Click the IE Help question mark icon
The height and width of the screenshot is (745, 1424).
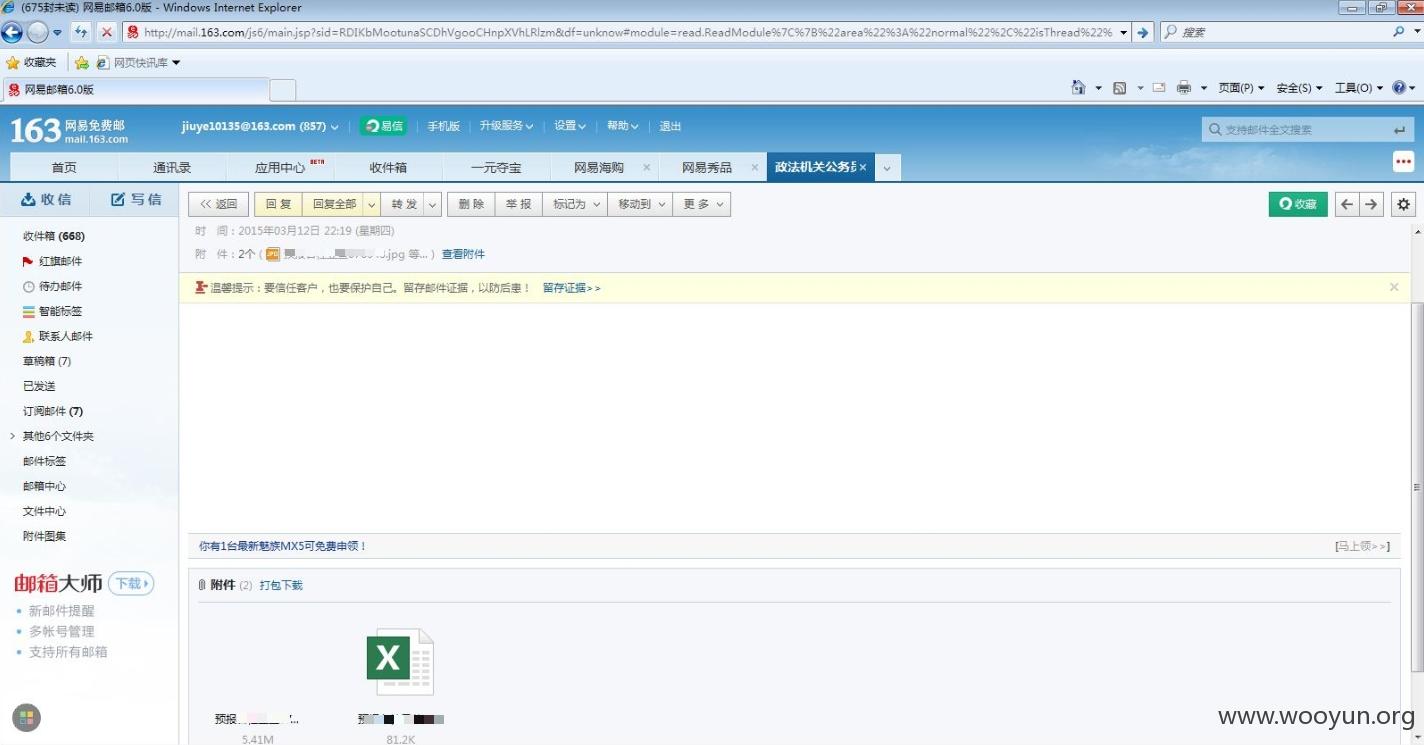1399,88
